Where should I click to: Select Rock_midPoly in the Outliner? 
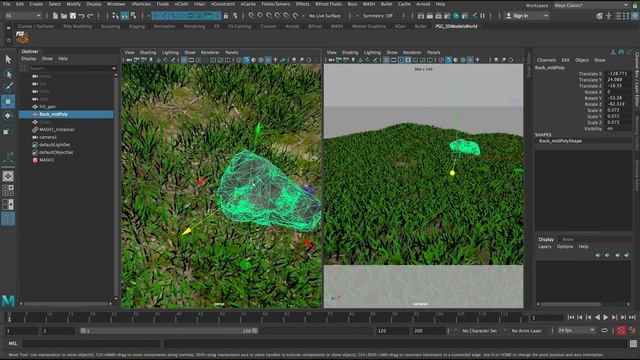pyautogui.click(x=66, y=114)
